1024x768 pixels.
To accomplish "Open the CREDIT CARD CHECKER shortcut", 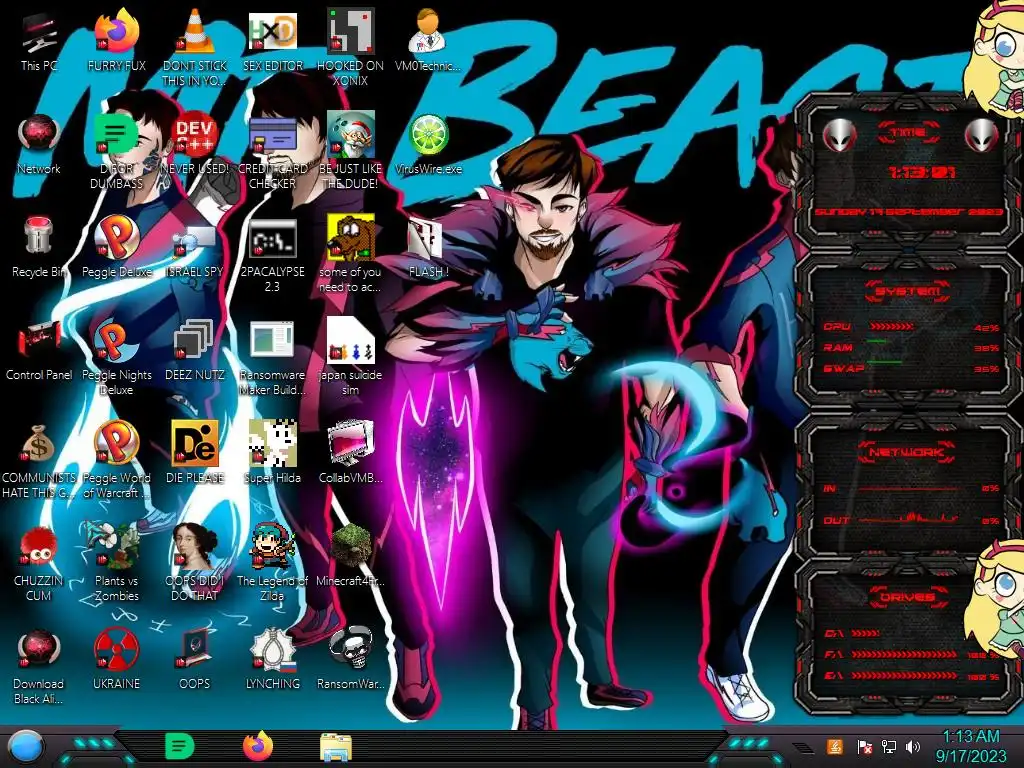I will [x=272, y=152].
